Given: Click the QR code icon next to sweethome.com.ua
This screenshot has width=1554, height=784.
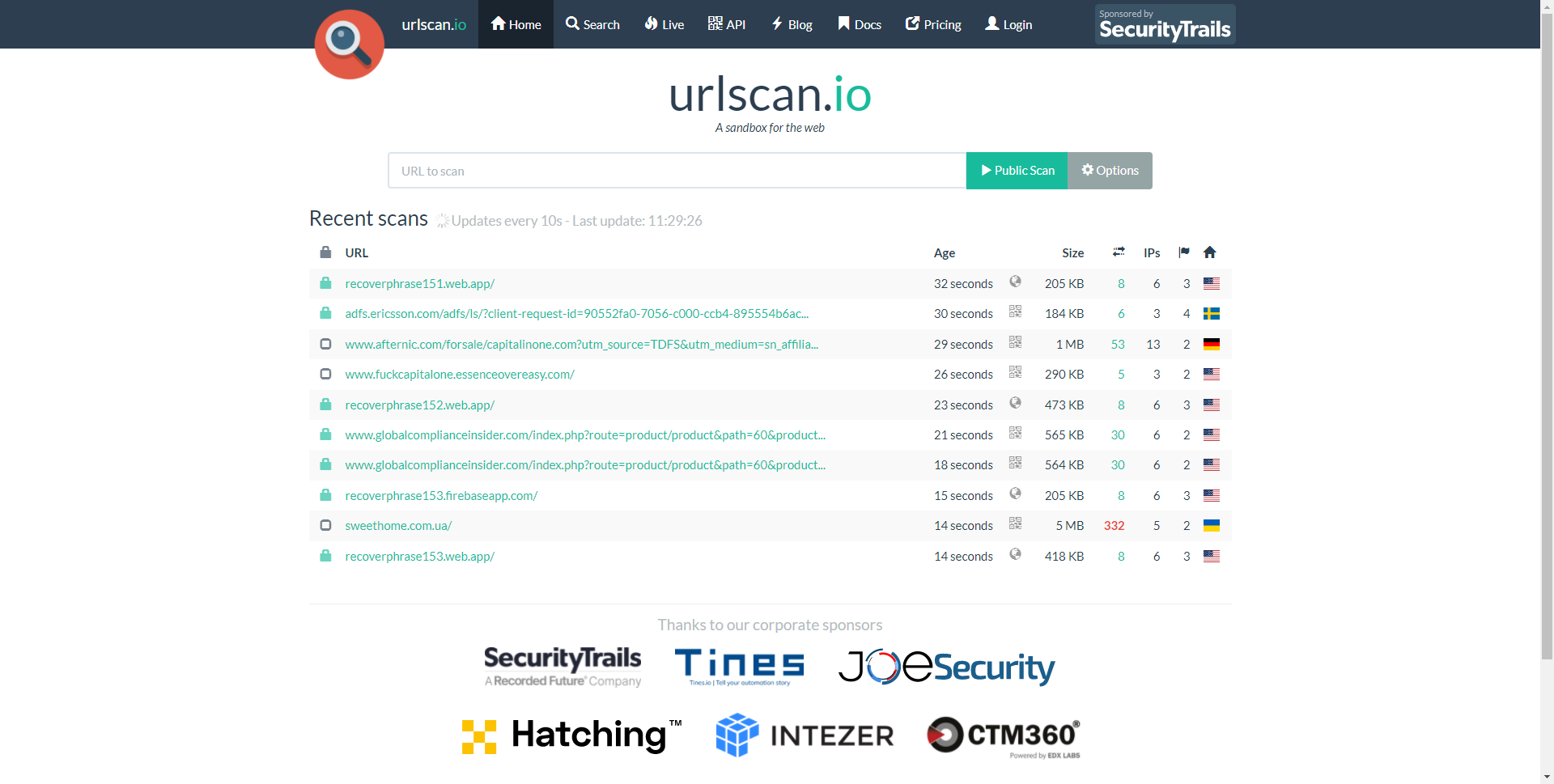Looking at the screenshot, I should click(x=1015, y=523).
